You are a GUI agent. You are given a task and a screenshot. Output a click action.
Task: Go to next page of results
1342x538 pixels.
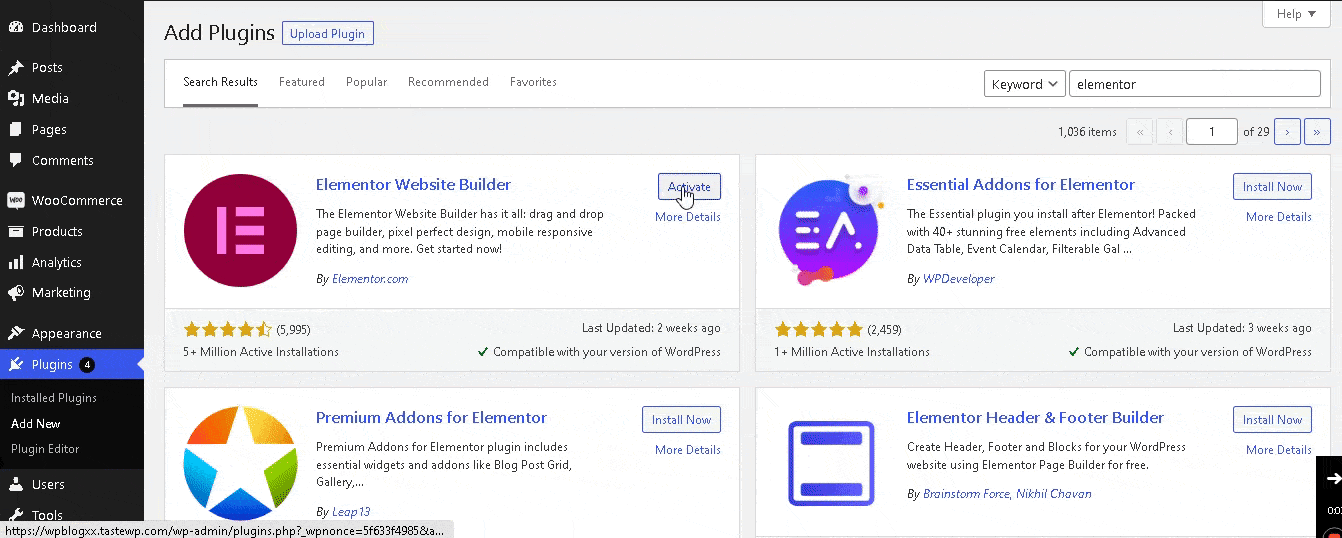point(1288,131)
